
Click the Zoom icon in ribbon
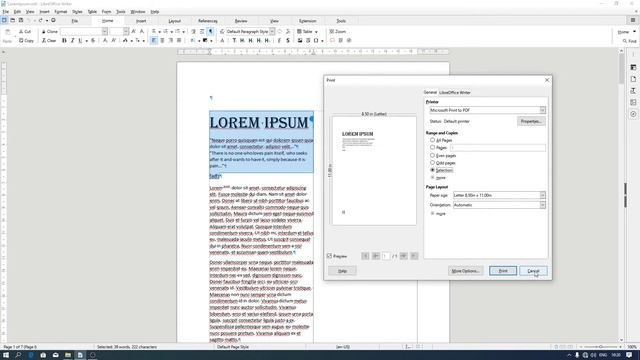pos(338,31)
